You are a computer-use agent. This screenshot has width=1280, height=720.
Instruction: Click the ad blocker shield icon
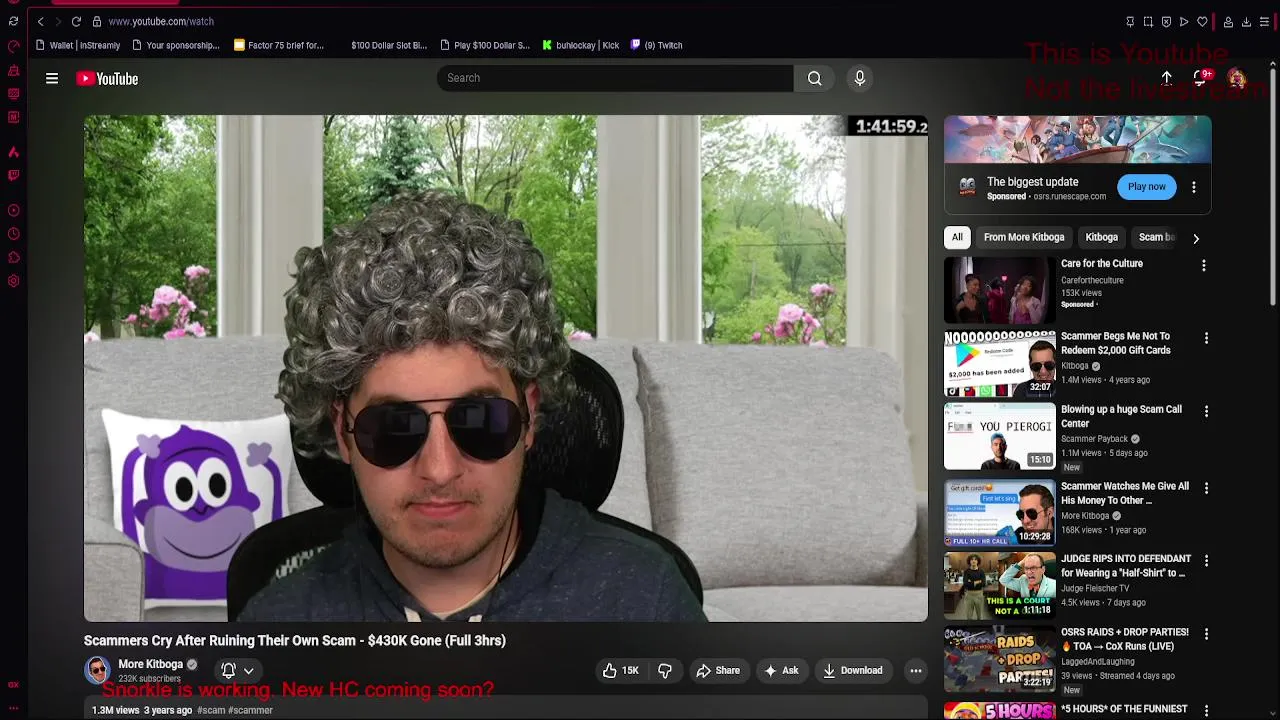click(x=1166, y=21)
